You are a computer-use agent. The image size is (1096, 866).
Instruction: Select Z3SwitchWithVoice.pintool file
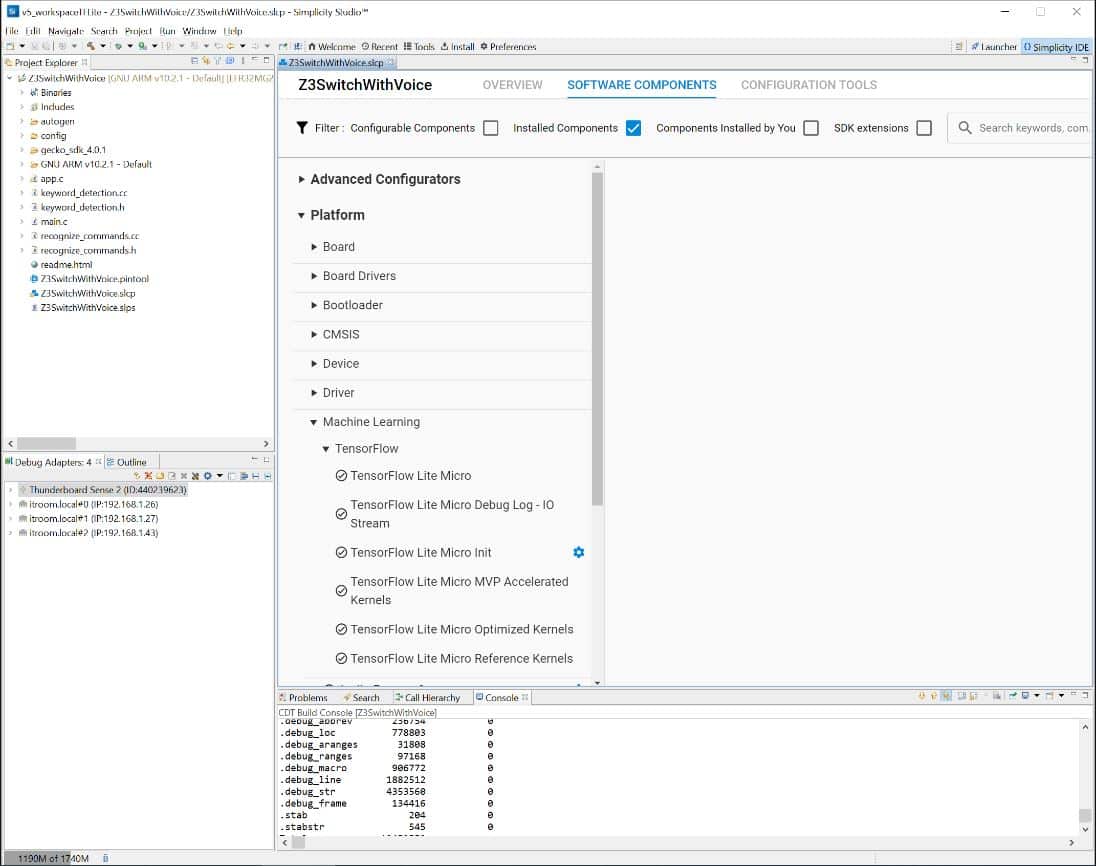pos(94,279)
